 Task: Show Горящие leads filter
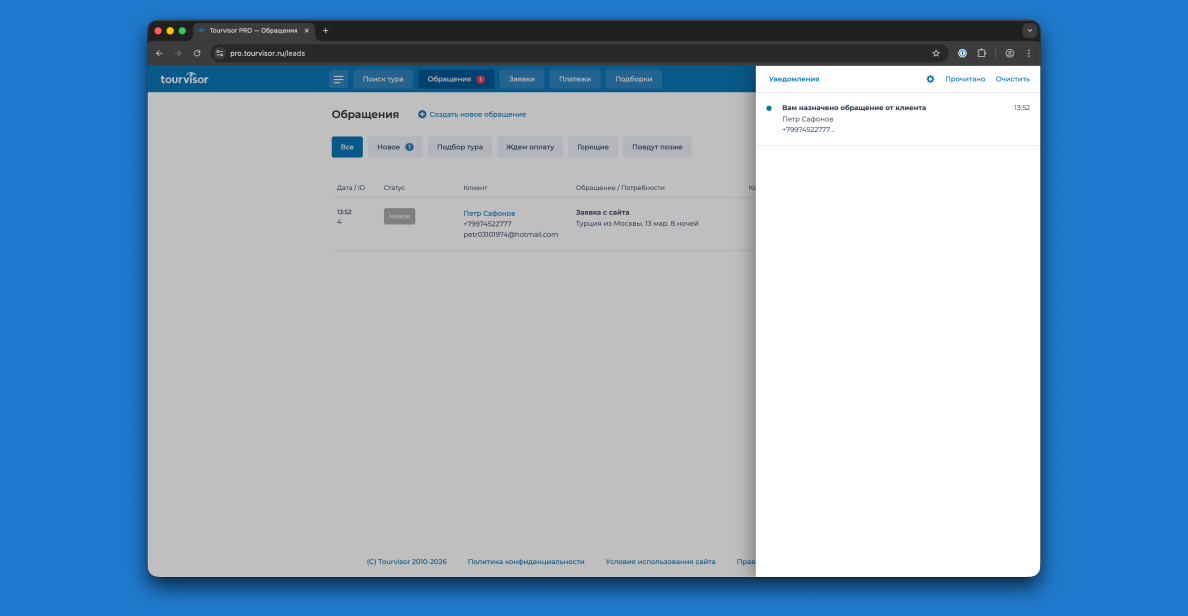point(593,147)
